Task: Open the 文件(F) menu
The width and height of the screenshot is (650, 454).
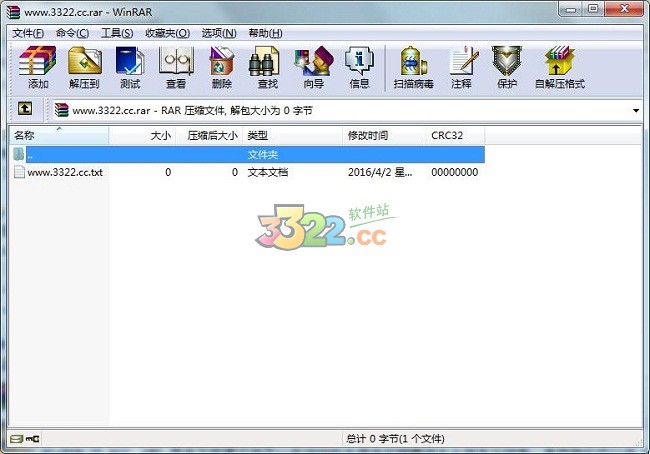Action: click(x=28, y=33)
